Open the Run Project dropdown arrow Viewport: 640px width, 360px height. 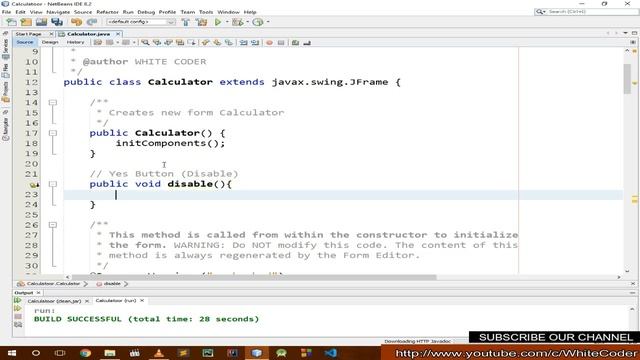click(x=227, y=22)
